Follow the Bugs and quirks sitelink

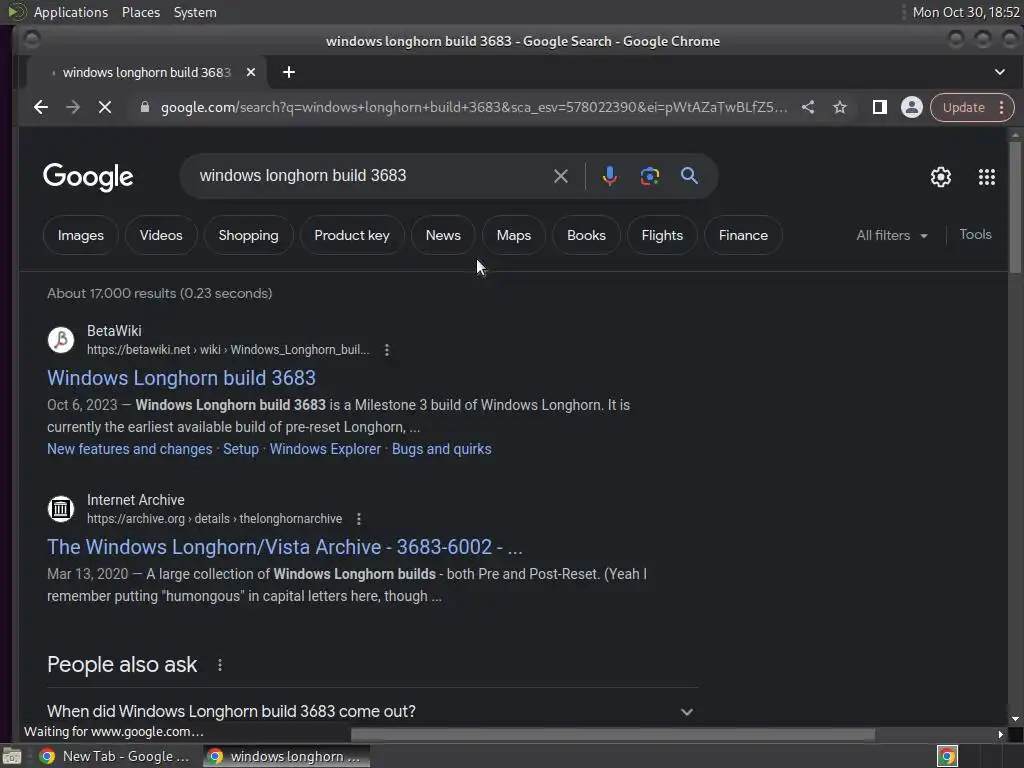point(441,449)
